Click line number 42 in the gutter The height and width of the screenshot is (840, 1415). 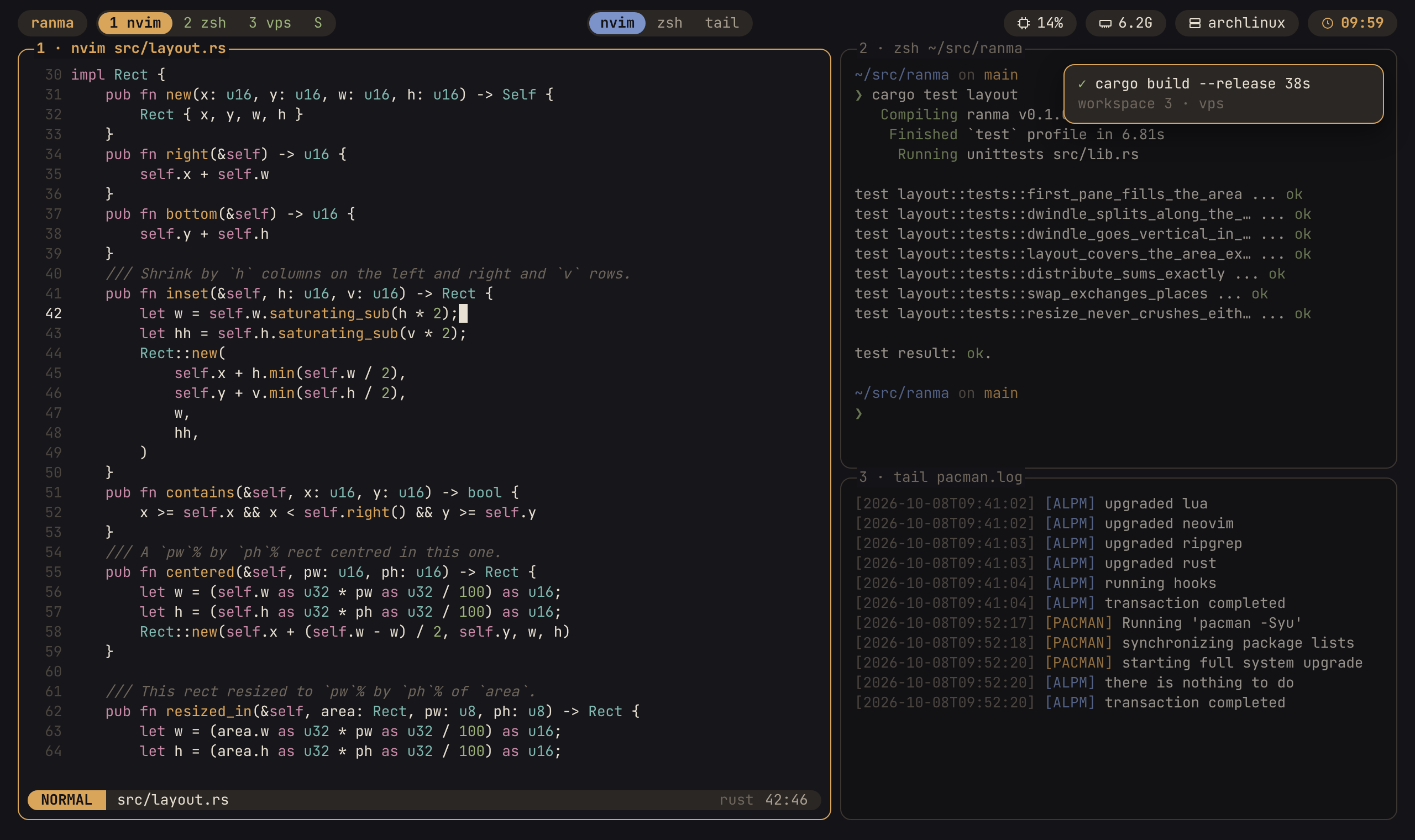coord(53,313)
